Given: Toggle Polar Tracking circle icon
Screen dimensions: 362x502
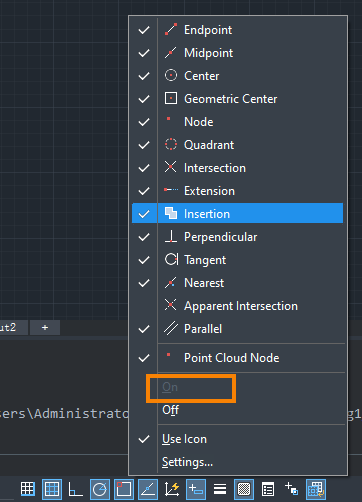Looking at the screenshot, I should 100,489.
